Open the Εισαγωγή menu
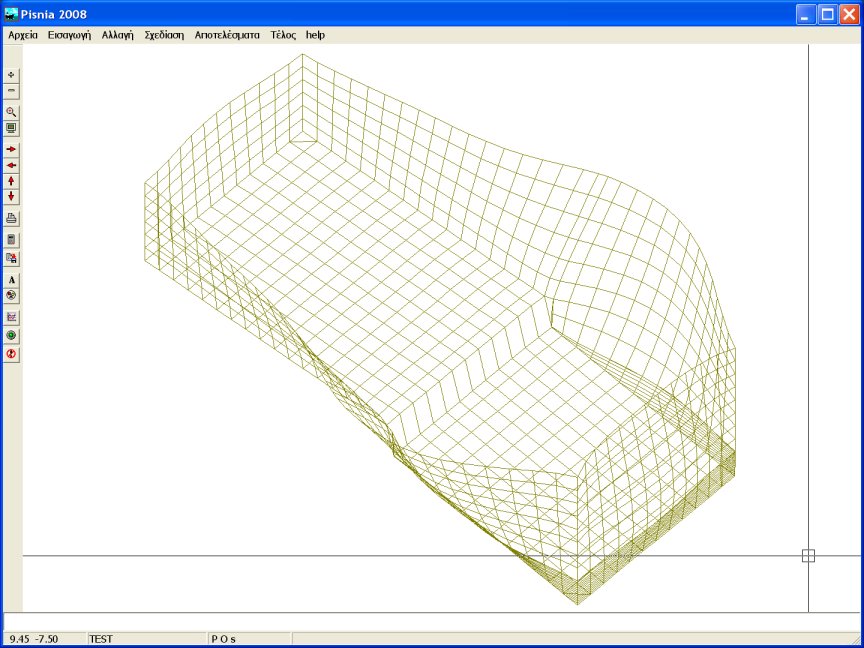864x648 pixels. (x=70, y=35)
